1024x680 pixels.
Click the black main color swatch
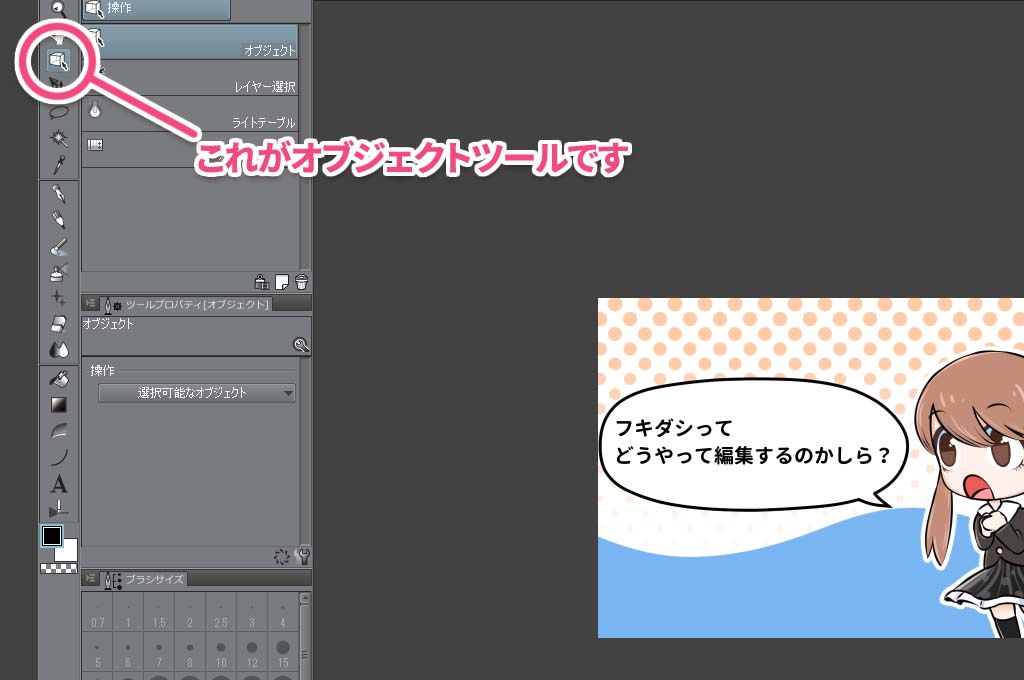pyautogui.click(x=52, y=536)
